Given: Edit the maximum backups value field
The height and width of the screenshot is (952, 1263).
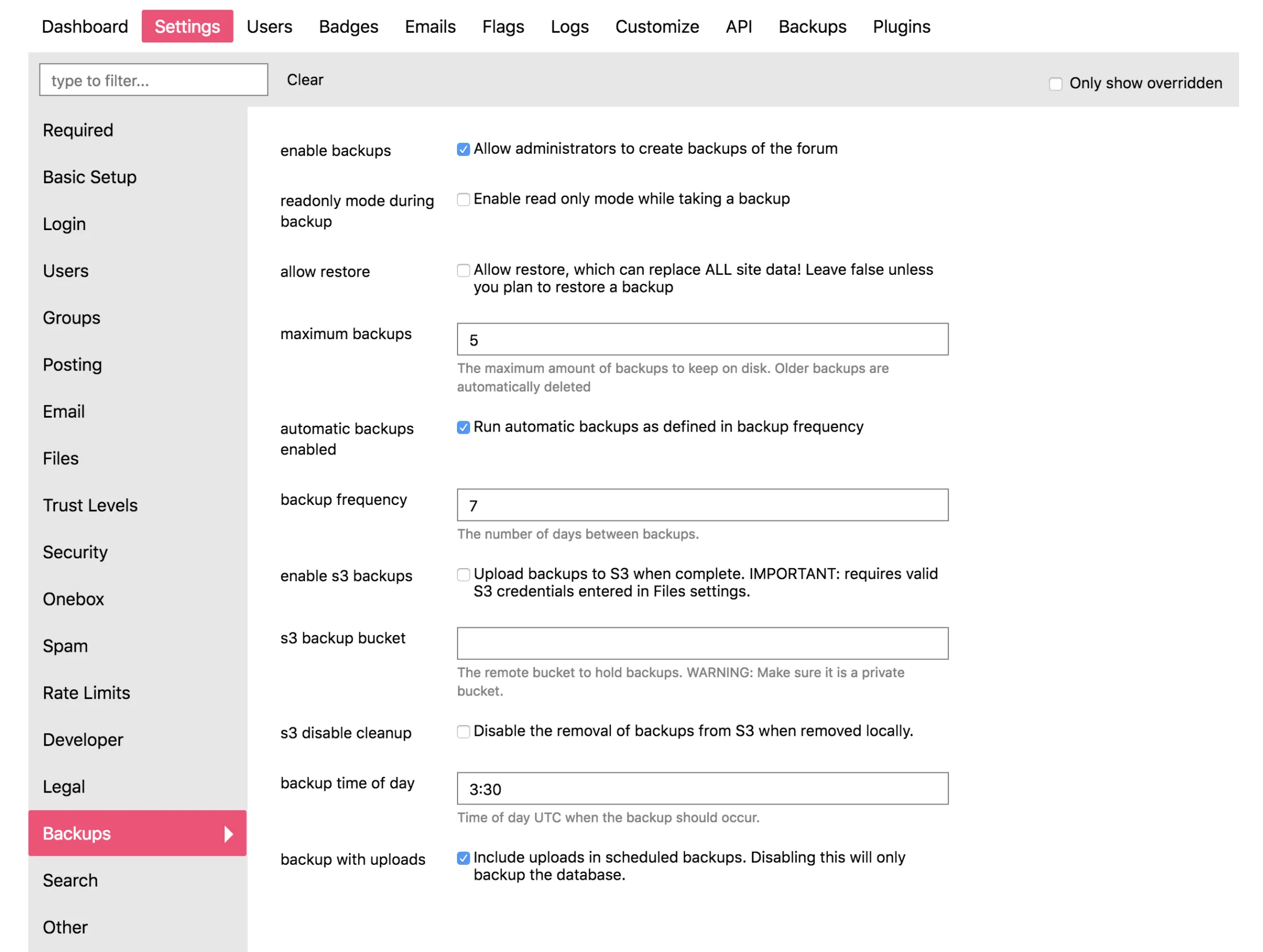Looking at the screenshot, I should (702, 339).
